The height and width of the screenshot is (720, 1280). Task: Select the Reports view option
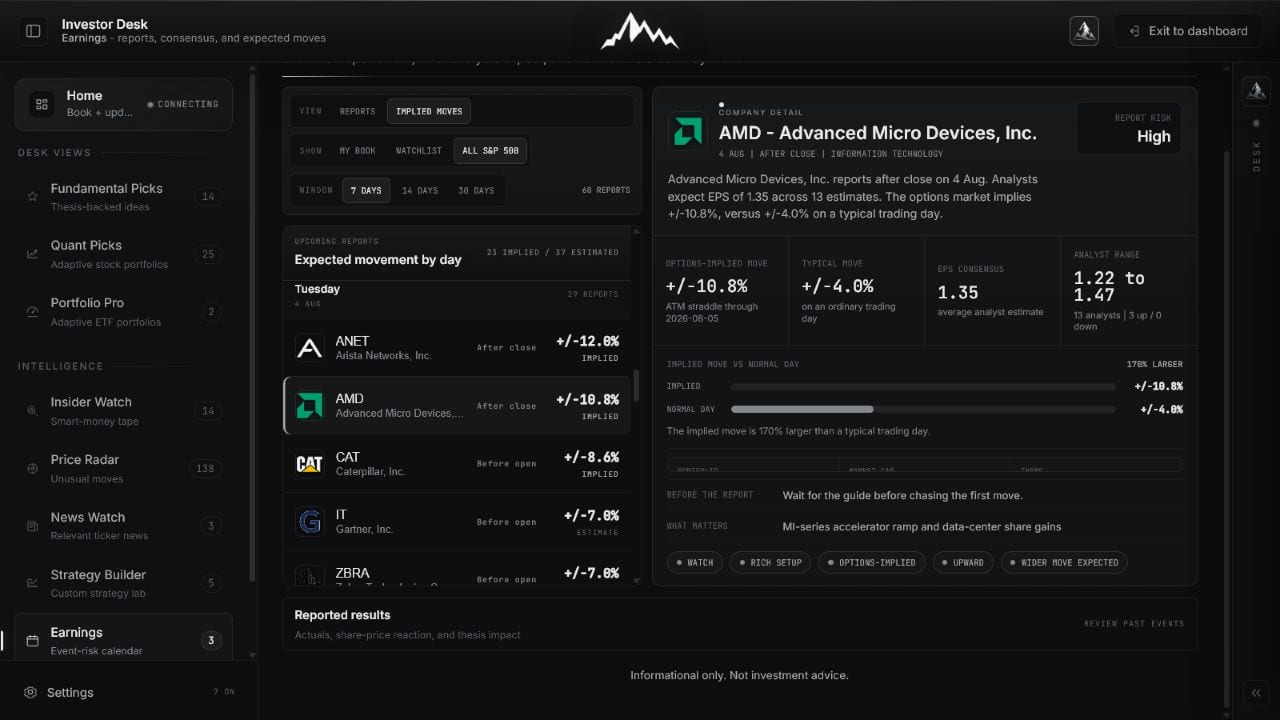(x=357, y=111)
